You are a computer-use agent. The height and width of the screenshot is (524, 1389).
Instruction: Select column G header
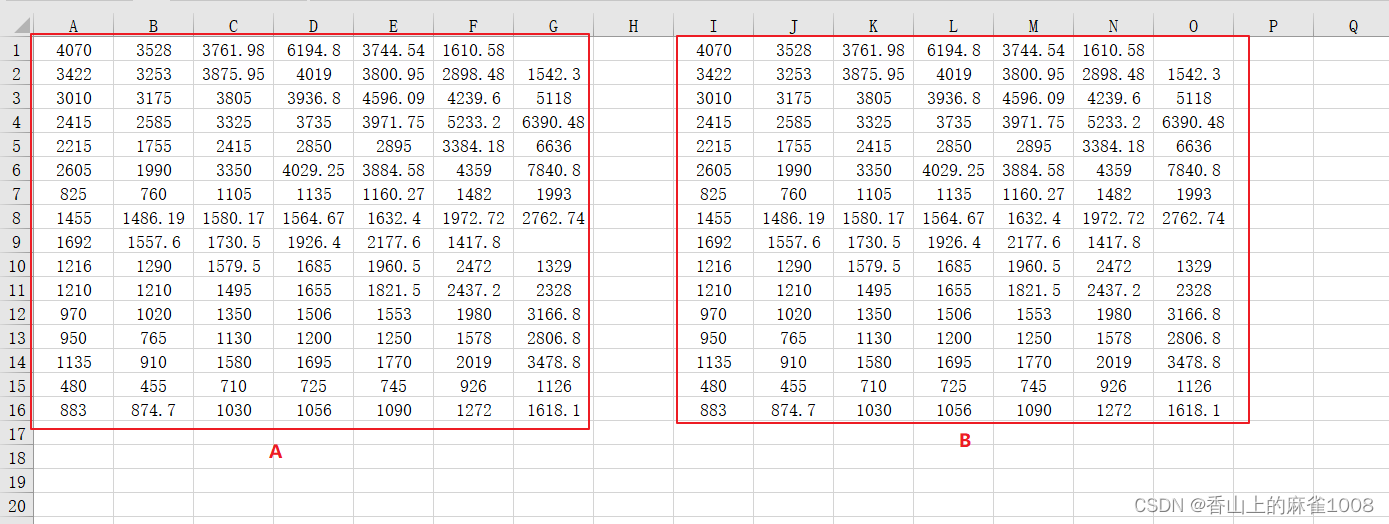(x=554, y=26)
